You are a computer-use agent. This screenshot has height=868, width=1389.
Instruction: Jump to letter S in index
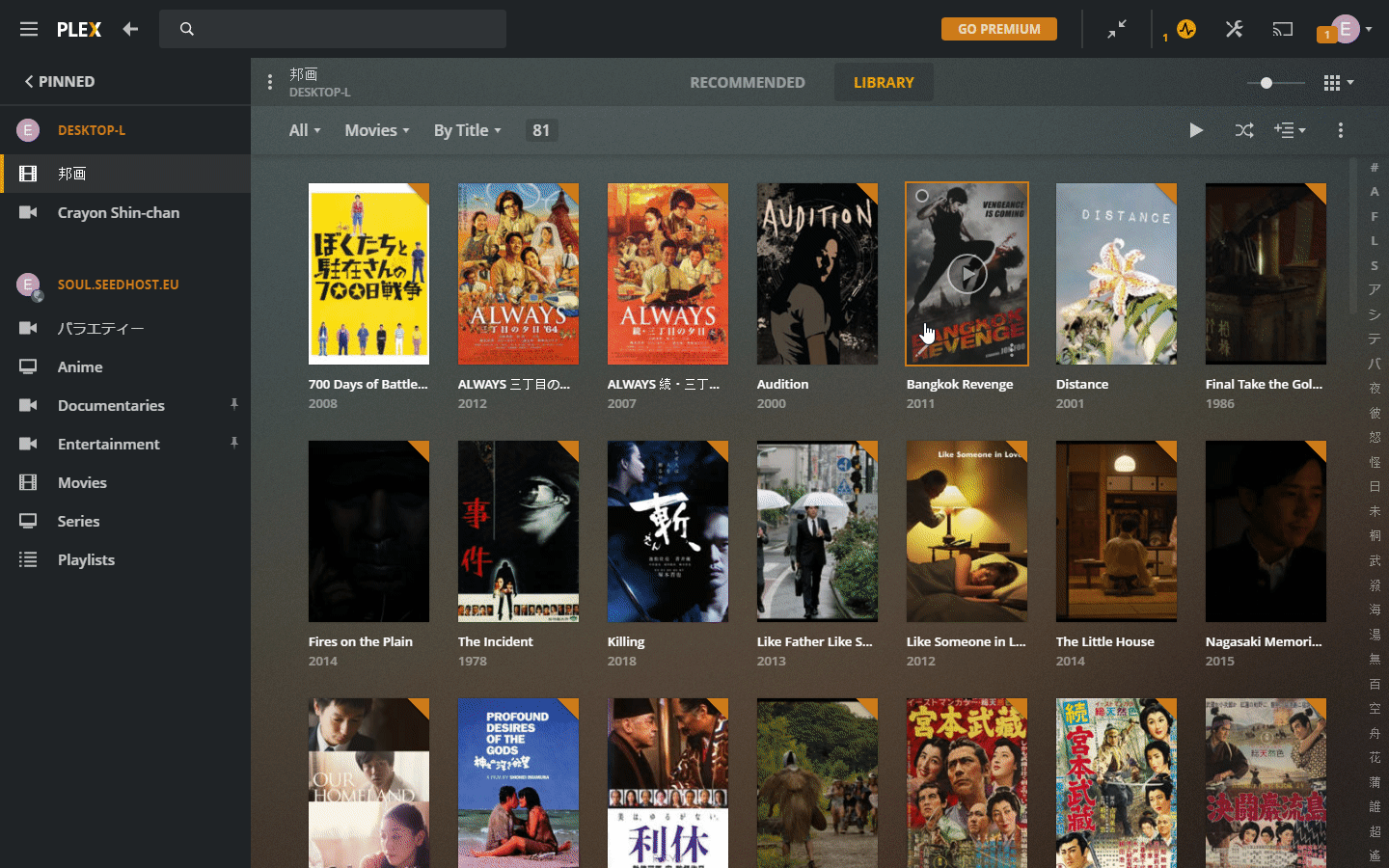click(1375, 265)
